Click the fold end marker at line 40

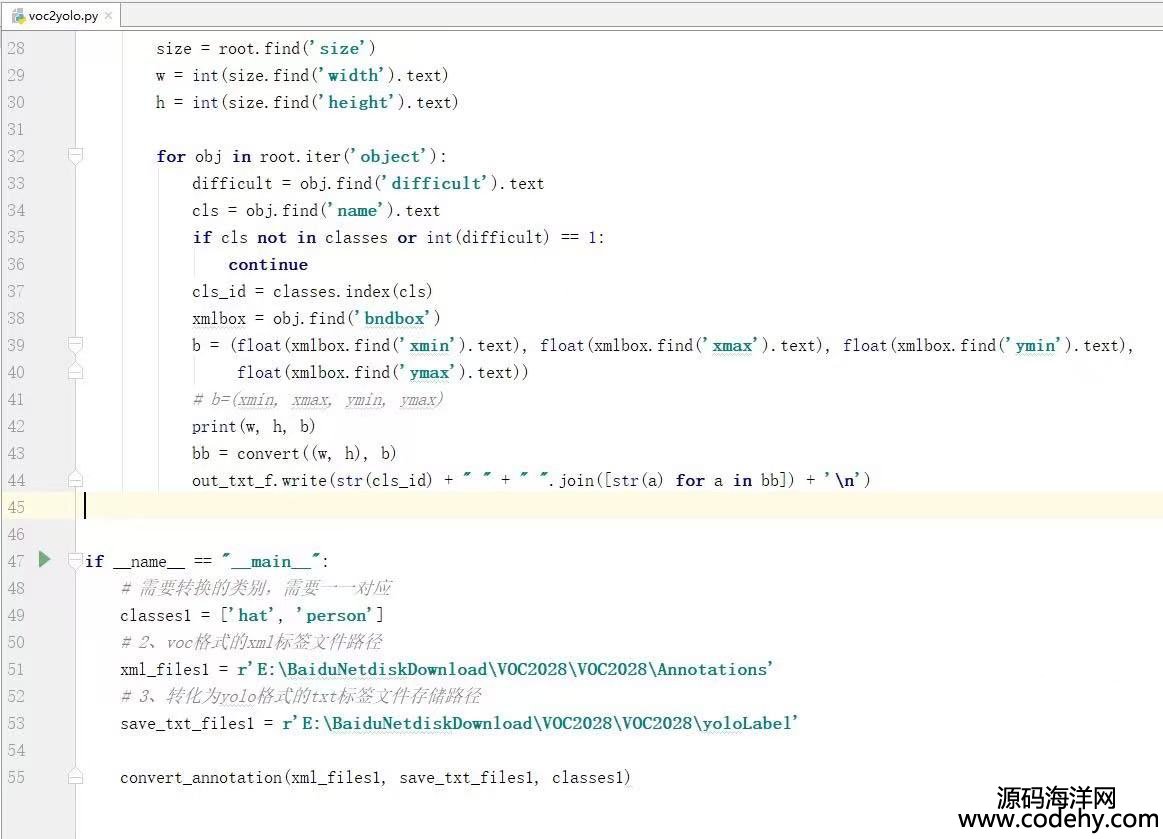point(75,372)
